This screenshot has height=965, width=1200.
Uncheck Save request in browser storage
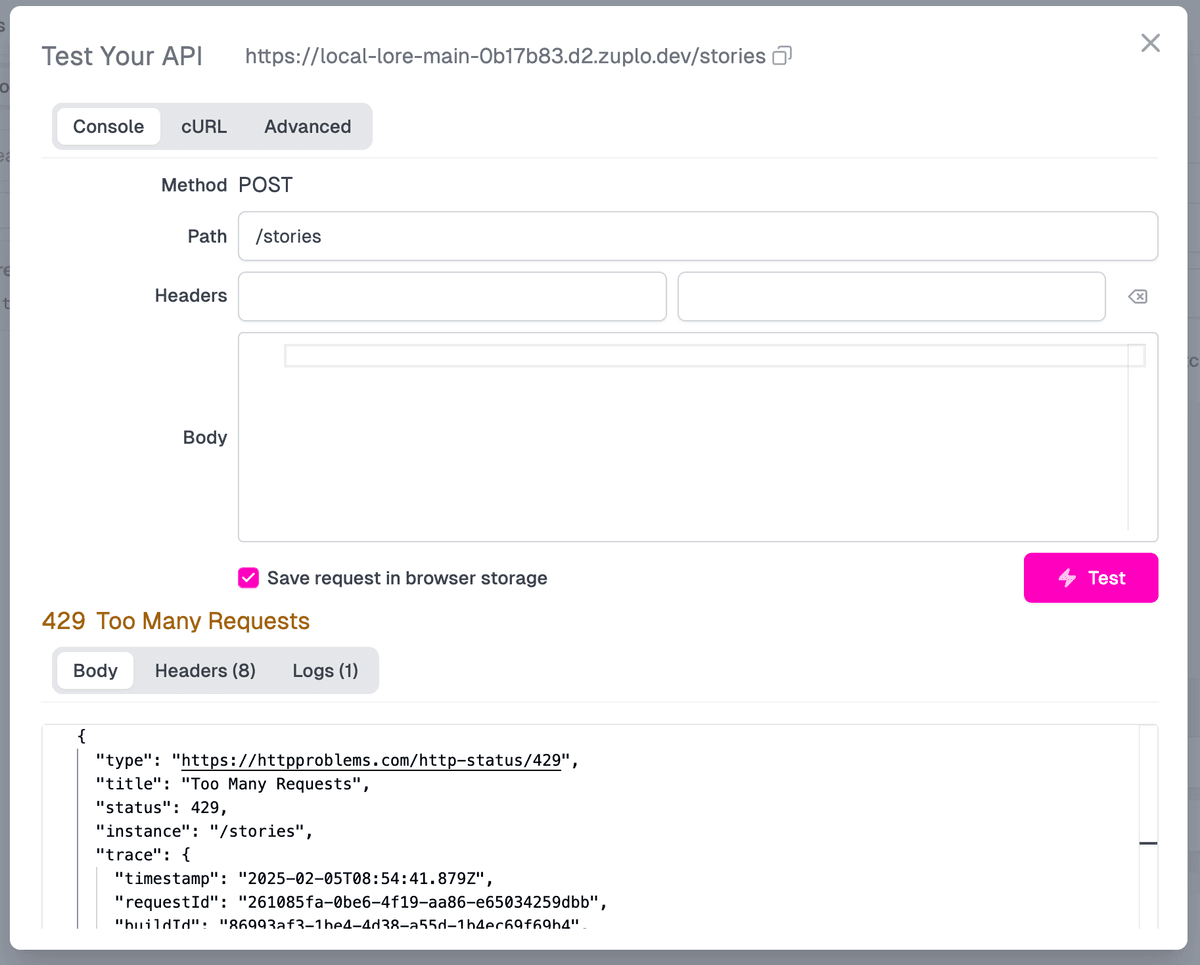248,578
